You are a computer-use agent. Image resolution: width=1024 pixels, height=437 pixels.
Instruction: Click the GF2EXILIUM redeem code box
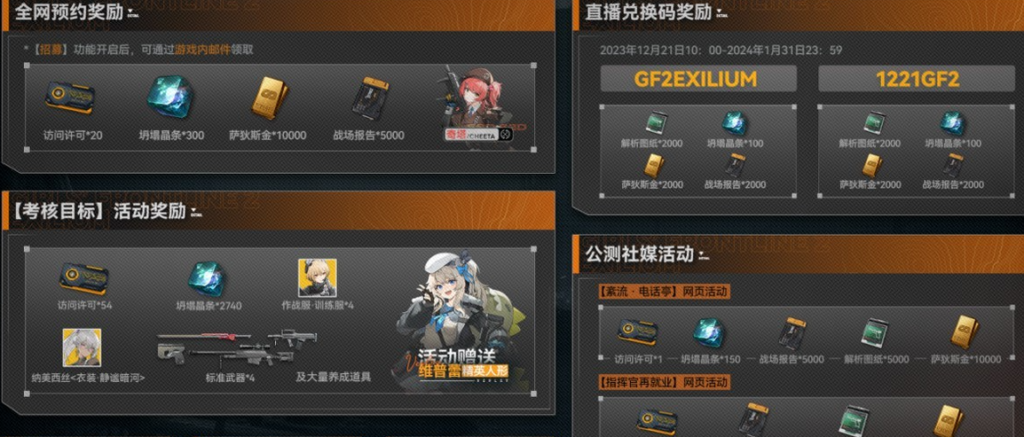pyautogui.click(x=698, y=79)
